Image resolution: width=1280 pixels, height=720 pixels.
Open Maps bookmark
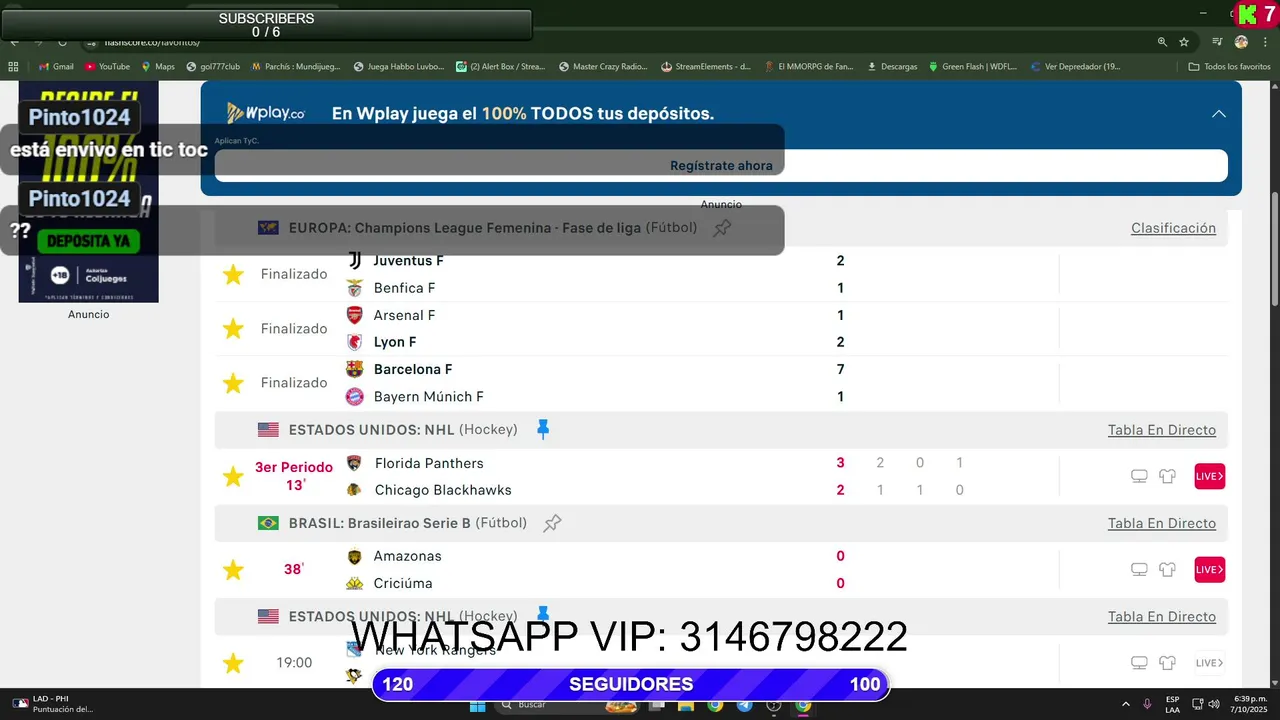(x=158, y=67)
